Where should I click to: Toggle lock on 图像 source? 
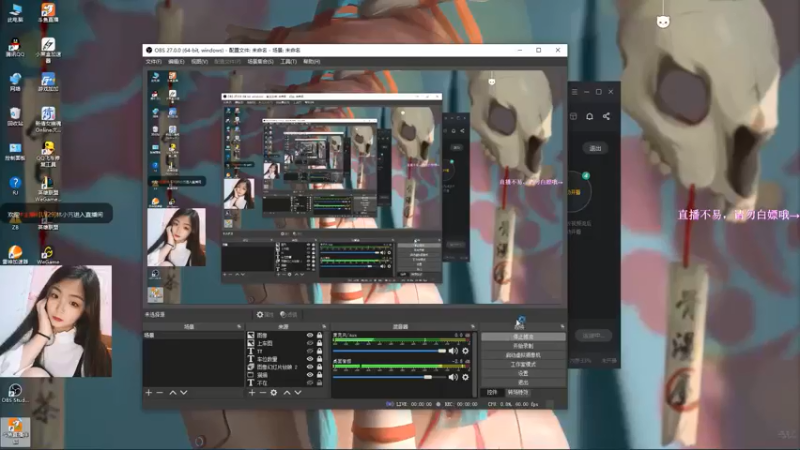point(319,336)
